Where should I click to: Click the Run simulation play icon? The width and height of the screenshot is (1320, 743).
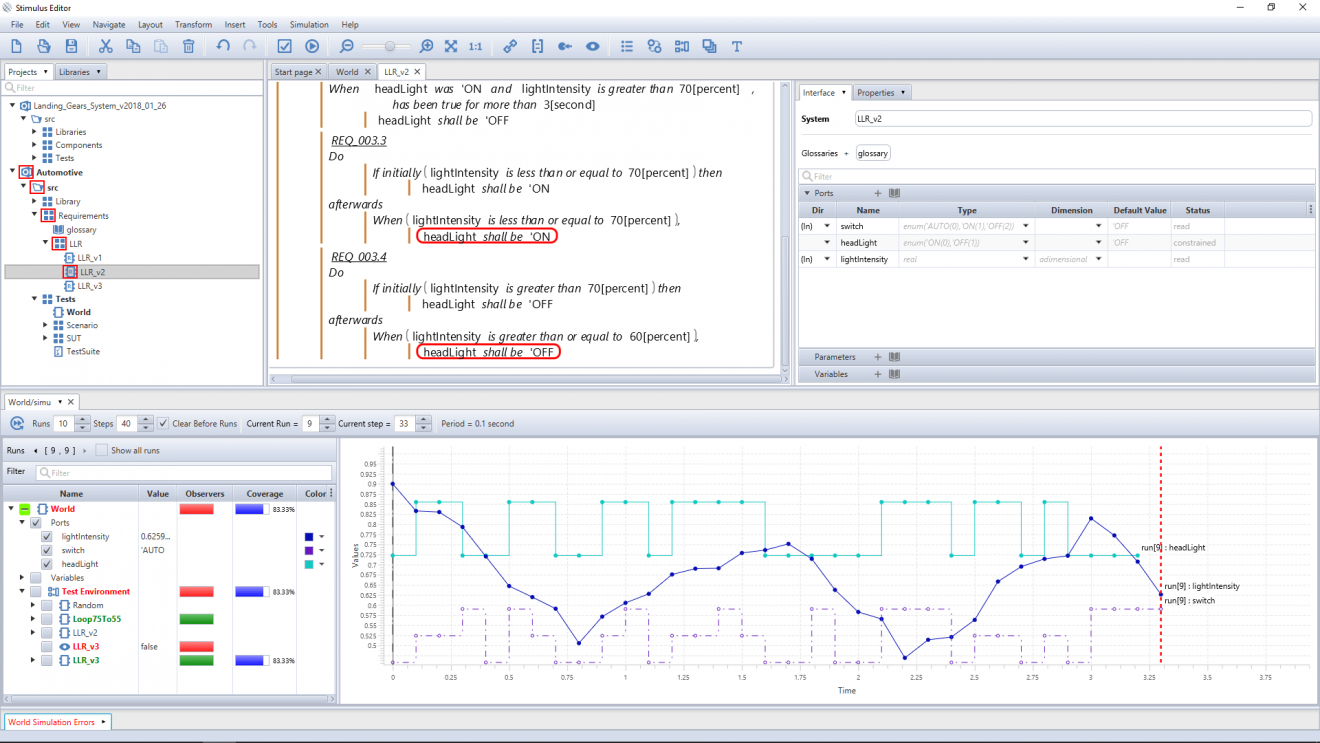312,46
